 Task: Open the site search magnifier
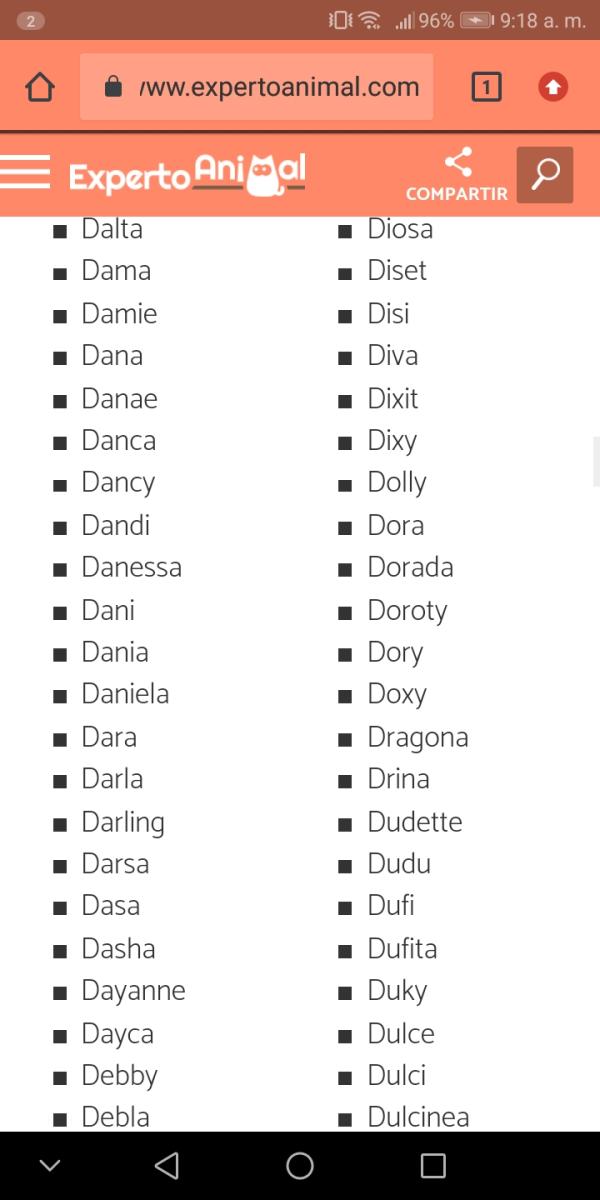tap(545, 174)
